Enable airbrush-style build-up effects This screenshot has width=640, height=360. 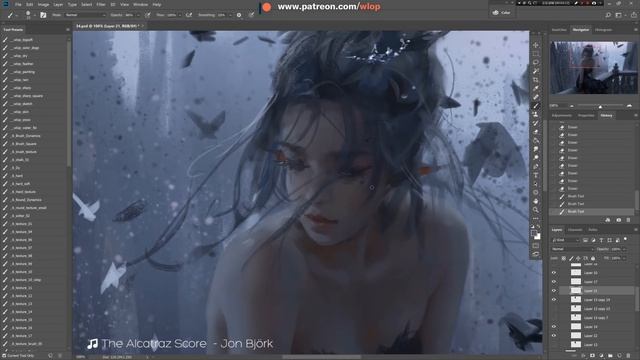click(189, 15)
